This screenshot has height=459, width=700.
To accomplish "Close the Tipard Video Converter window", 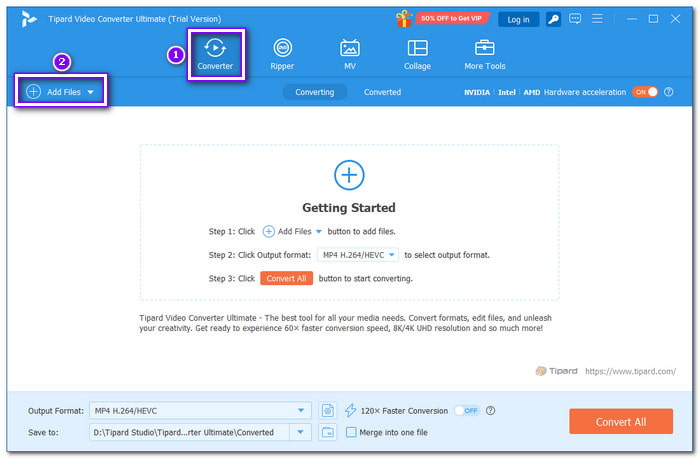I will pos(675,19).
